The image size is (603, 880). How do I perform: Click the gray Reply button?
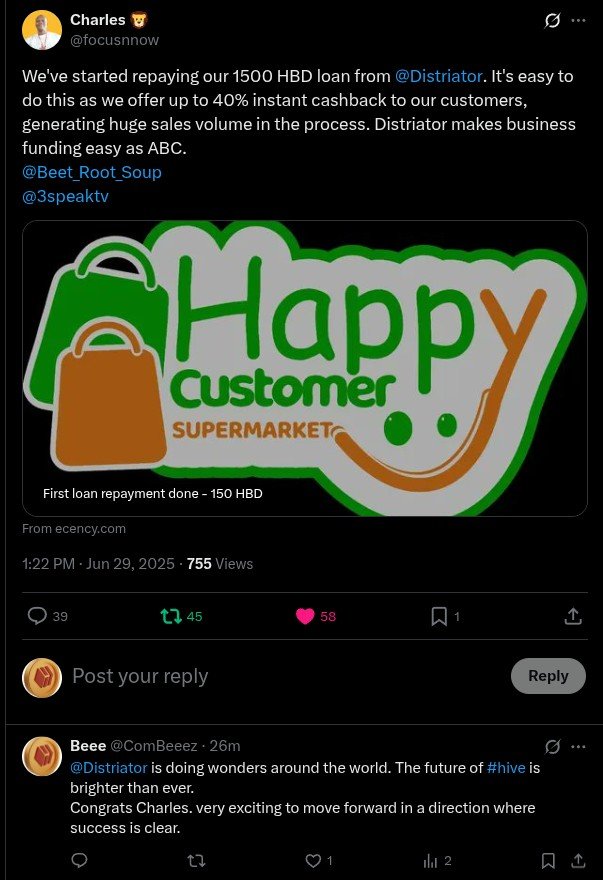[x=548, y=676]
